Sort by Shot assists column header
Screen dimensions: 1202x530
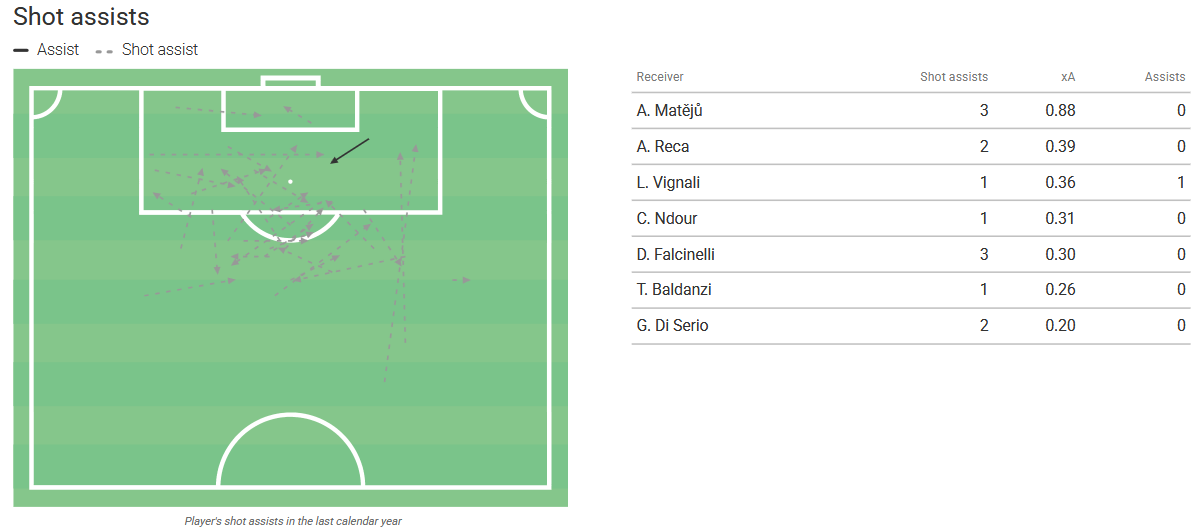(953, 77)
